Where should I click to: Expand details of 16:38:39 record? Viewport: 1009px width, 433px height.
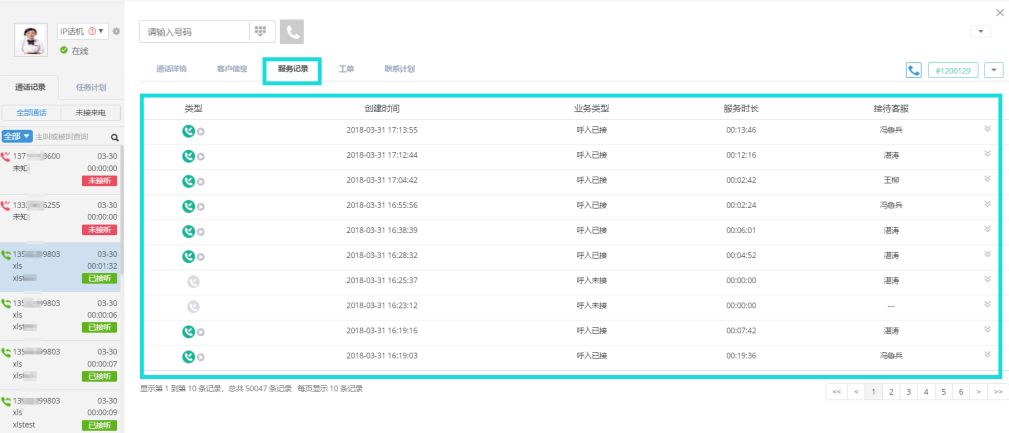(x=987, y=228)
